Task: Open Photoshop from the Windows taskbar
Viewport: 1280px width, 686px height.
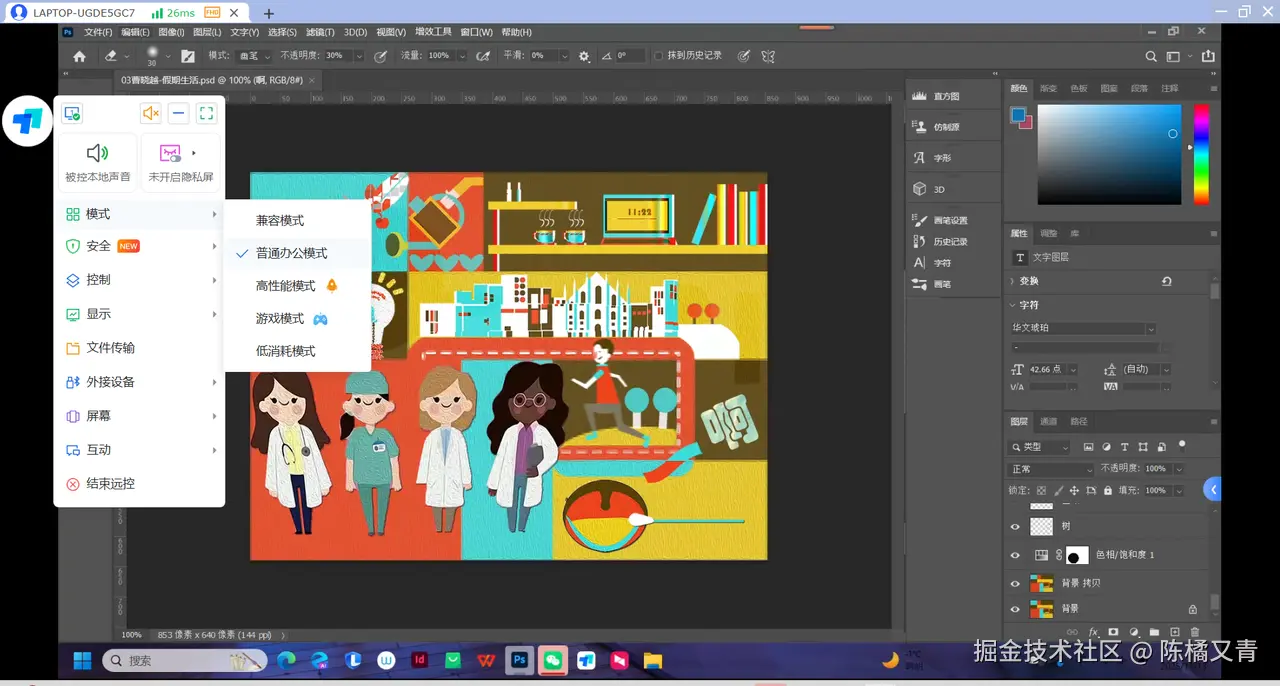Action: point(519,660)
